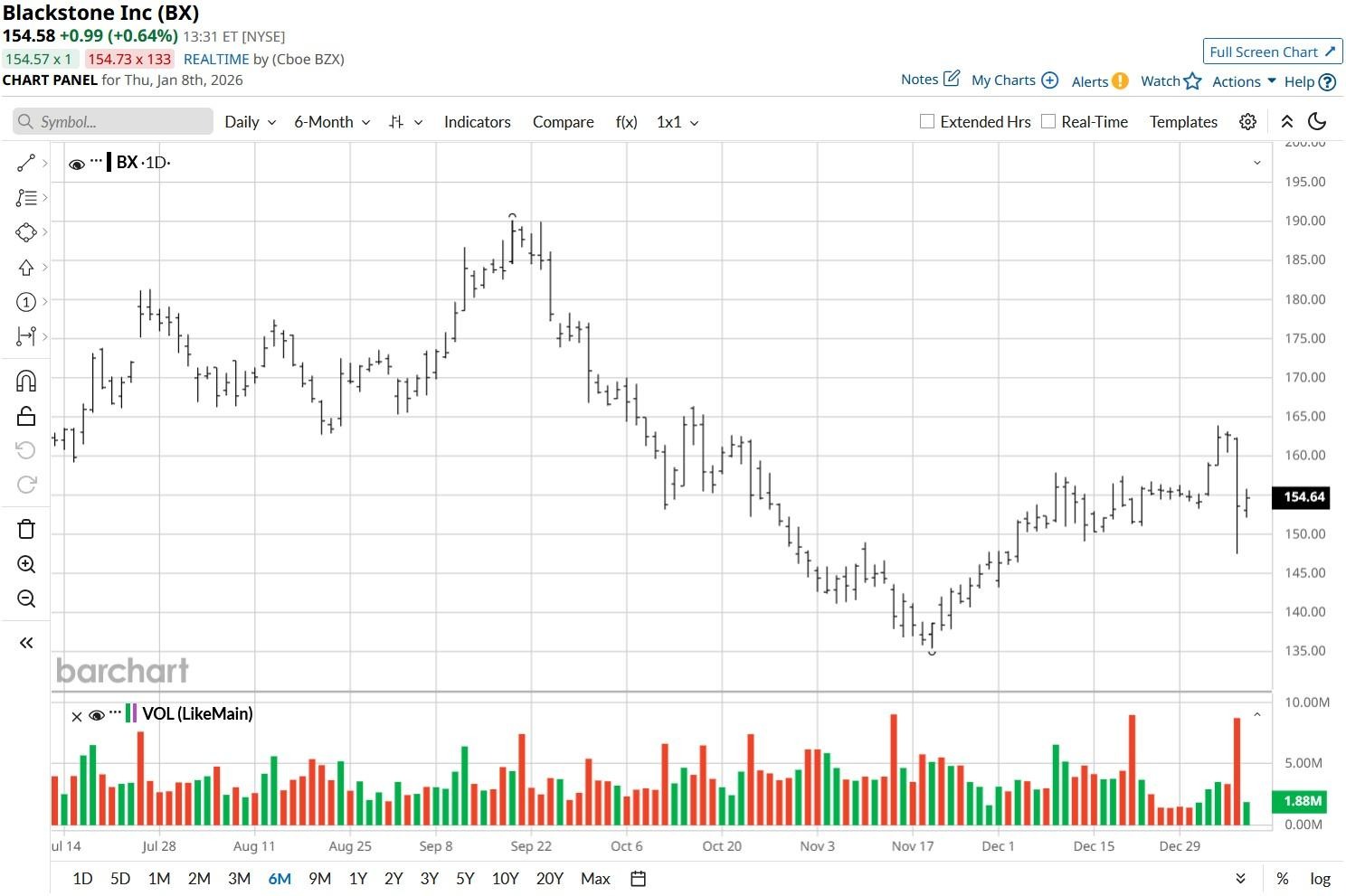Image resolution: width=1346 pixels, height=896 pixels.
Task: Remove the VOL indicator pane
Action: pos(77,716)
